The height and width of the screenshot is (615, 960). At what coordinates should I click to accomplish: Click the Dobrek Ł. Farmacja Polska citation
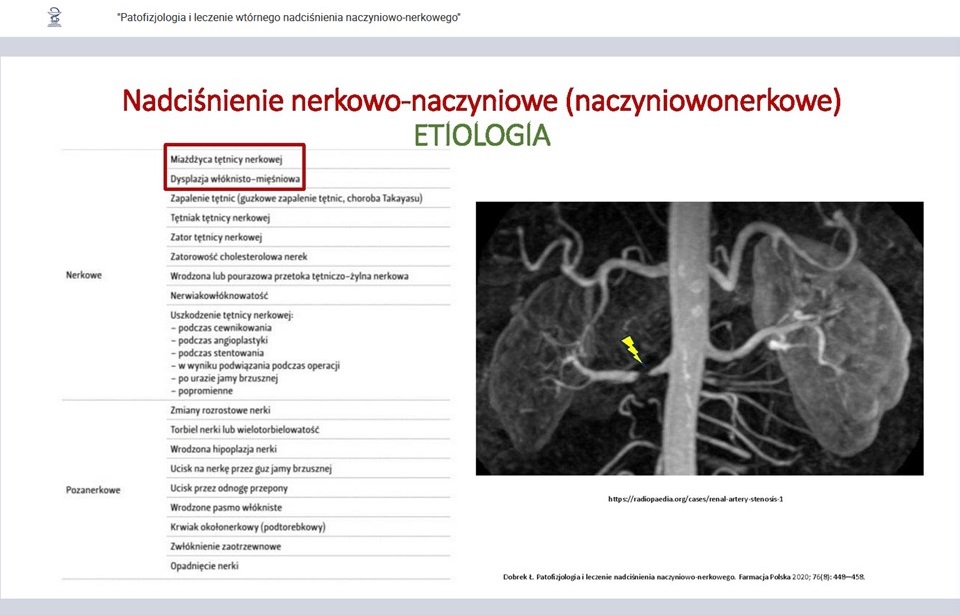(683, 577)
